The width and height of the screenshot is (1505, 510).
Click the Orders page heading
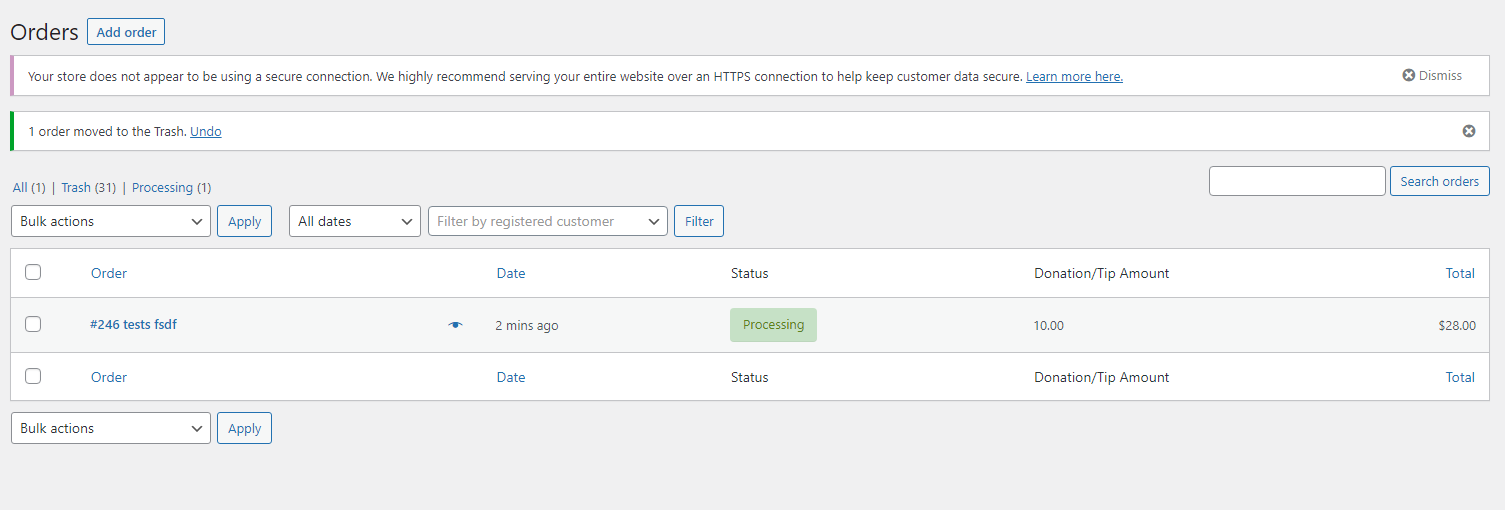44,32
